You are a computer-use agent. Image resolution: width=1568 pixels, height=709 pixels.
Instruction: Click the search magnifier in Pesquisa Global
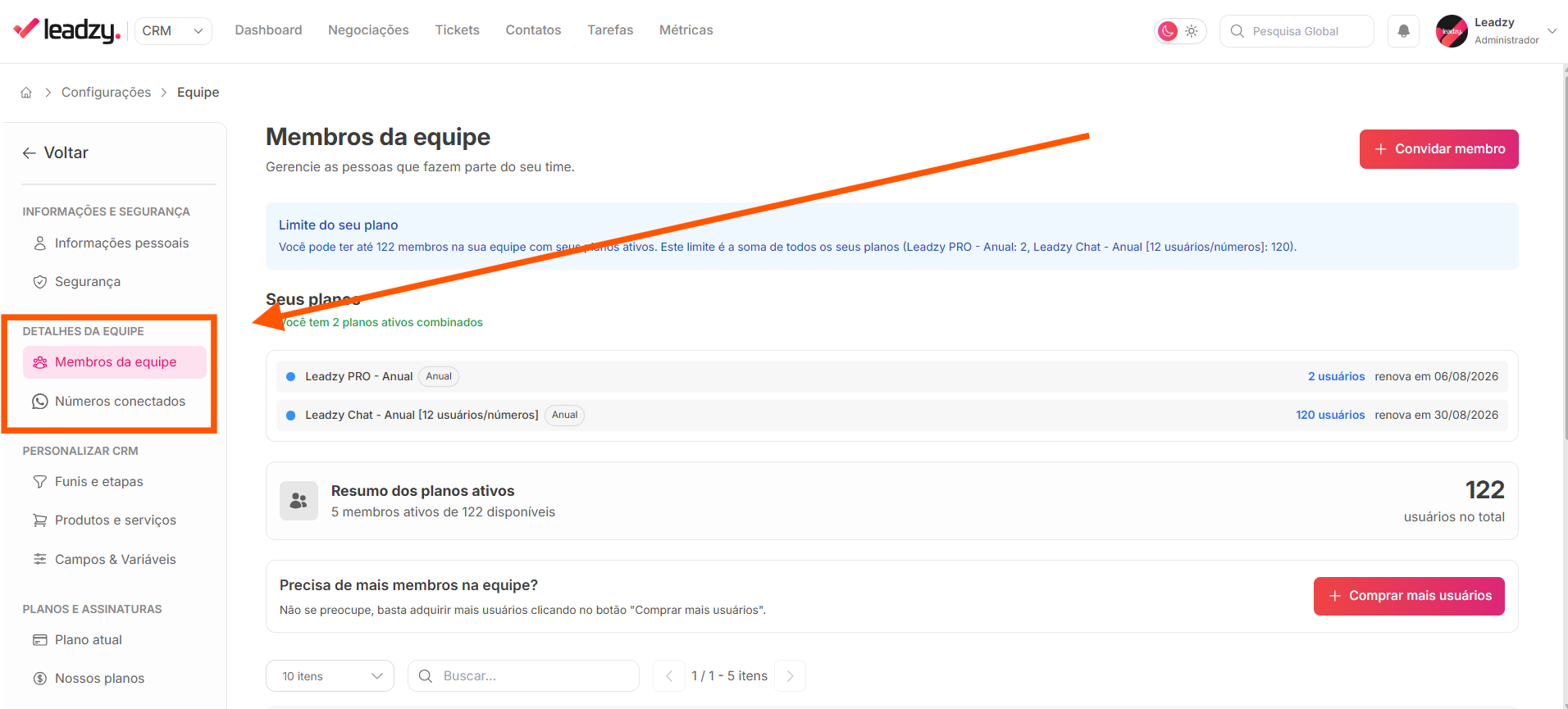click(1238, 31)
